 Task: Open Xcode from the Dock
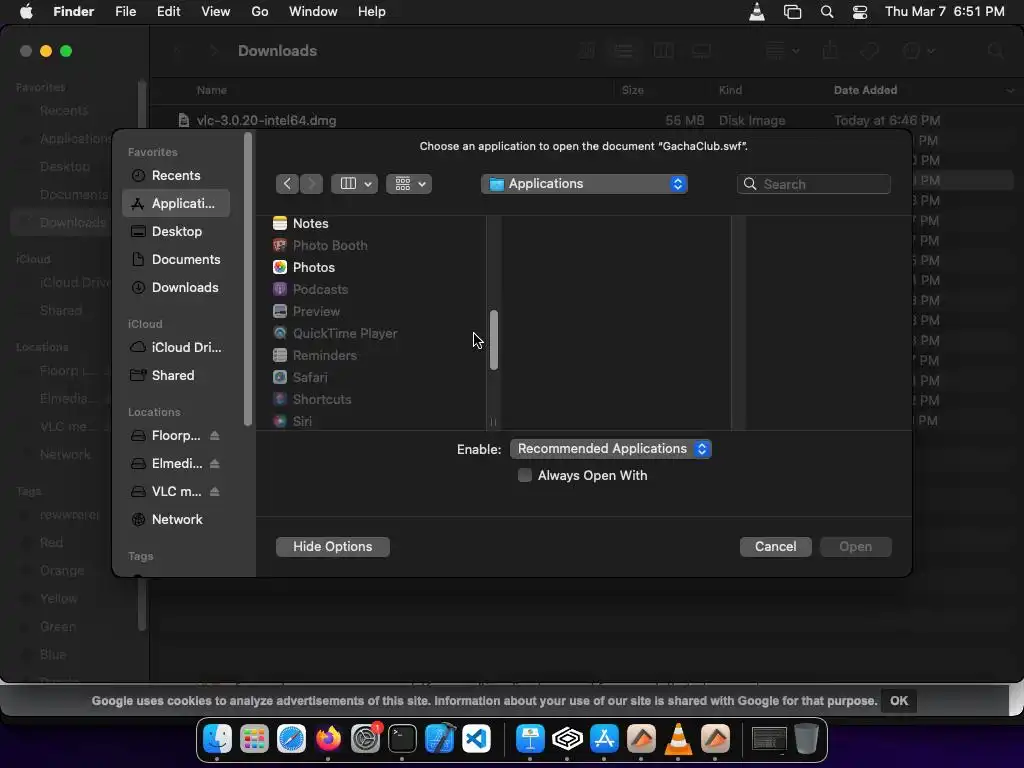(x=440, y=739)
